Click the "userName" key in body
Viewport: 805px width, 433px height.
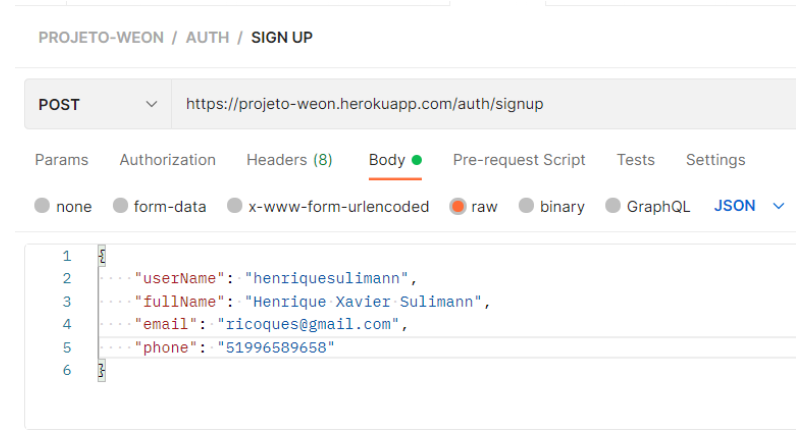(x=179, y=278)
